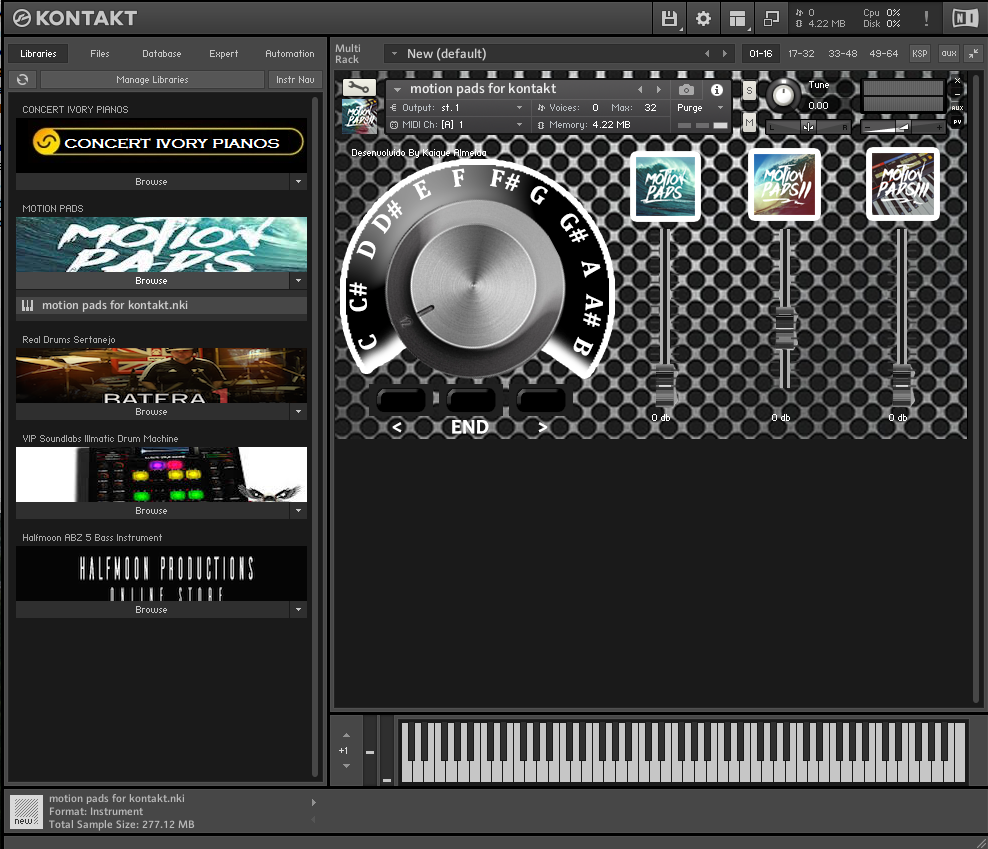Screen dimensions: 988x849
Task: Expand Motion Pads browse dropdown arrow
Action: tap(298, 280)
